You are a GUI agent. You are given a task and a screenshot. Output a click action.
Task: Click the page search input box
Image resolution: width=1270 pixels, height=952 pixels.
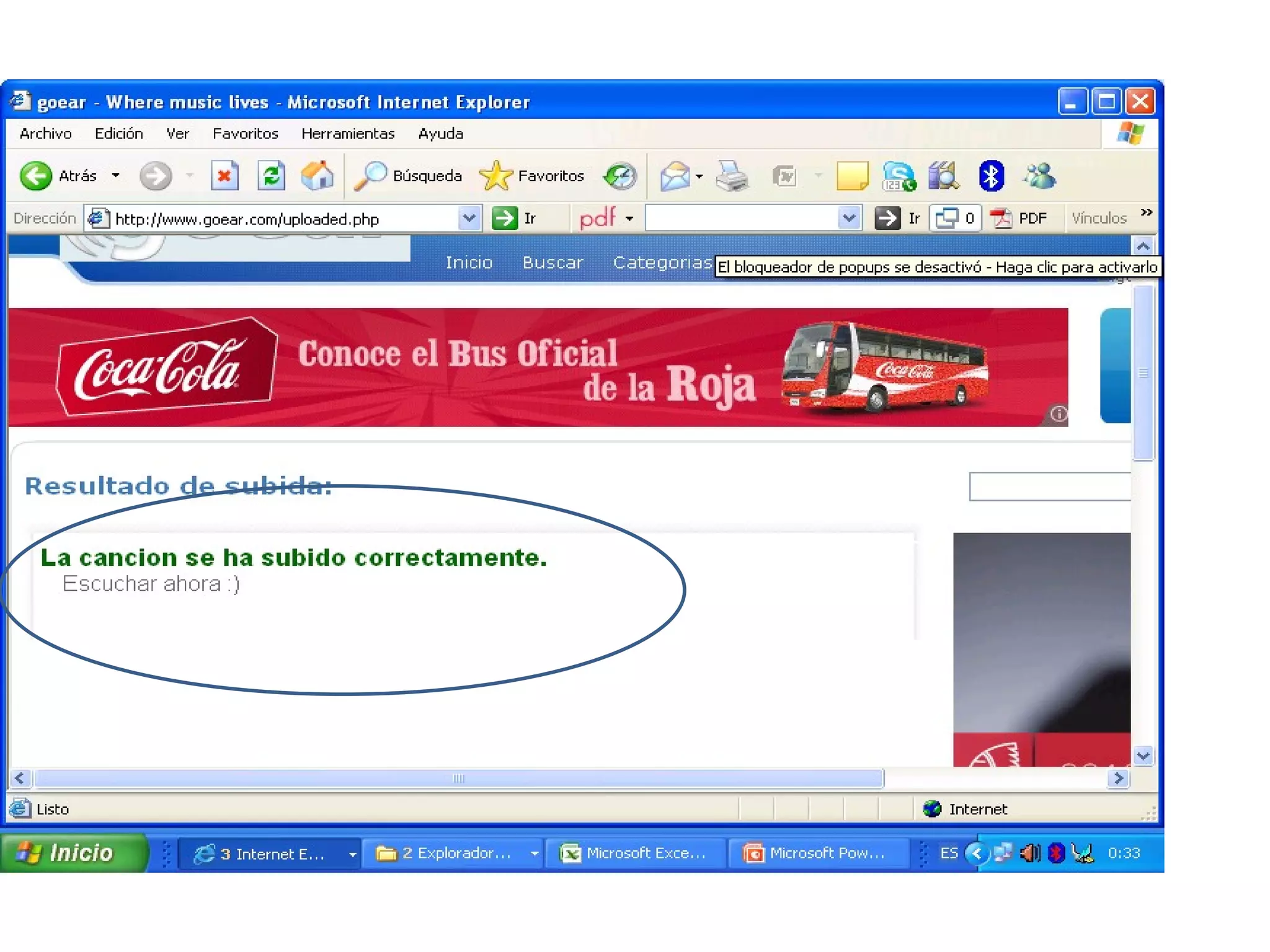(x=1050, y=487)
